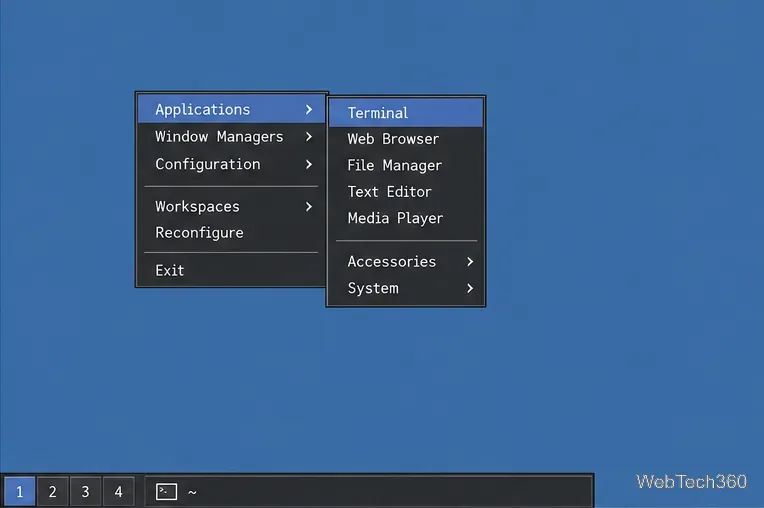764x508 pixels.
Task: Expand the Window Managers submenu arrow
Action: (309, 137)
